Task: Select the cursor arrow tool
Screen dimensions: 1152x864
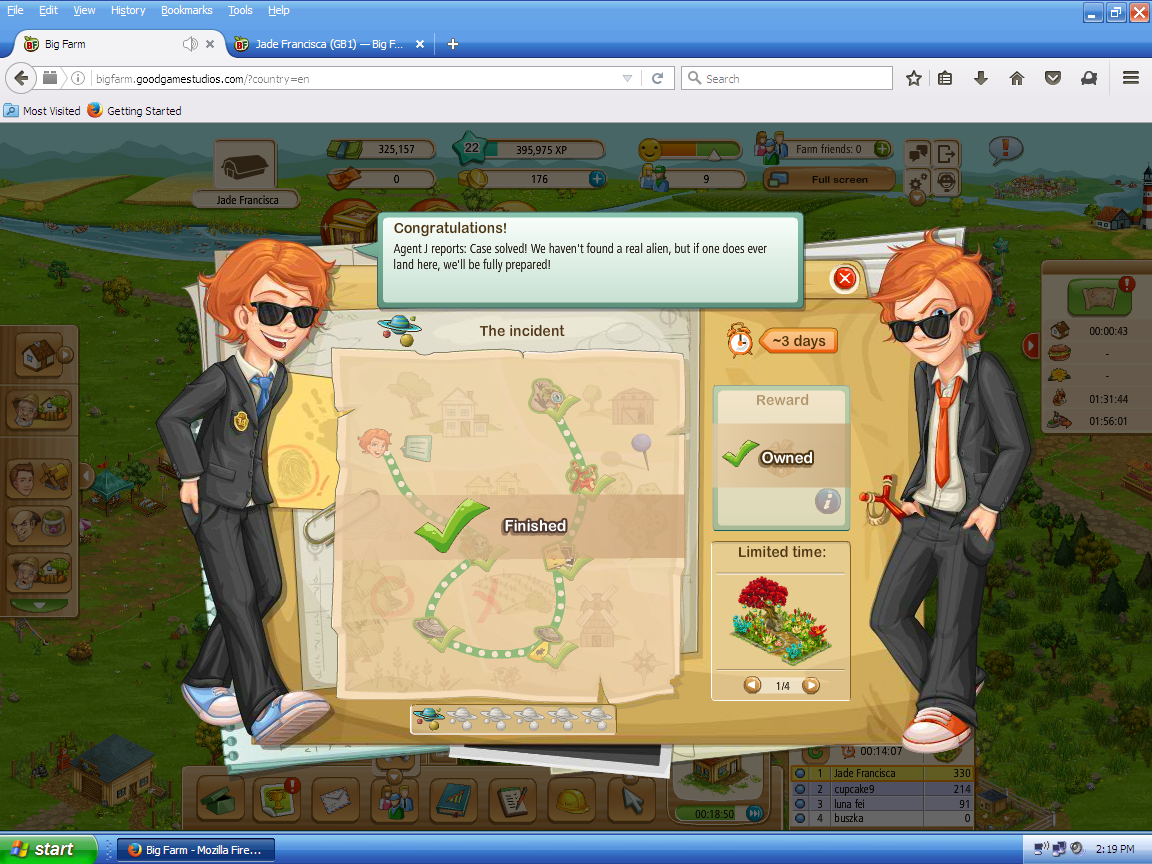Action: (631, 800)
